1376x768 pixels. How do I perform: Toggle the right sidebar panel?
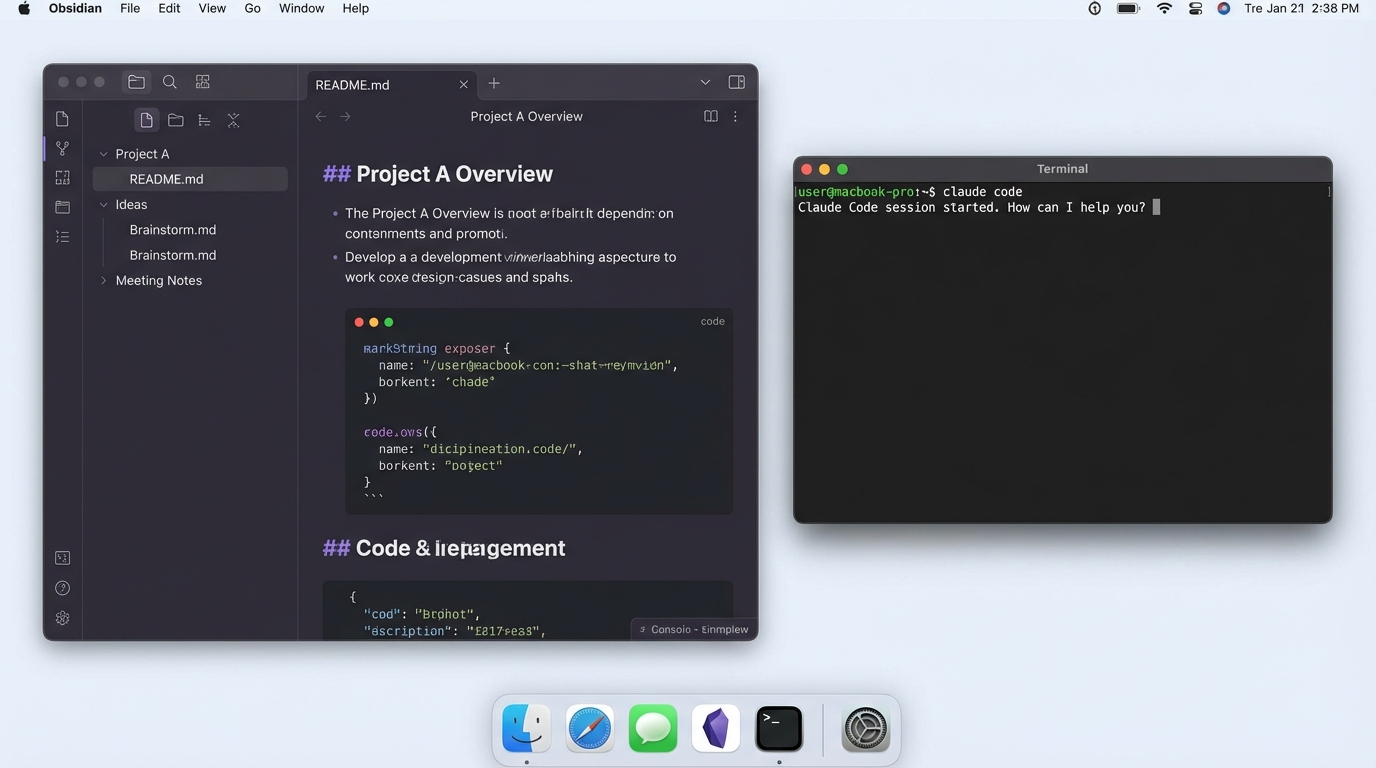click(x=736, y=82)
